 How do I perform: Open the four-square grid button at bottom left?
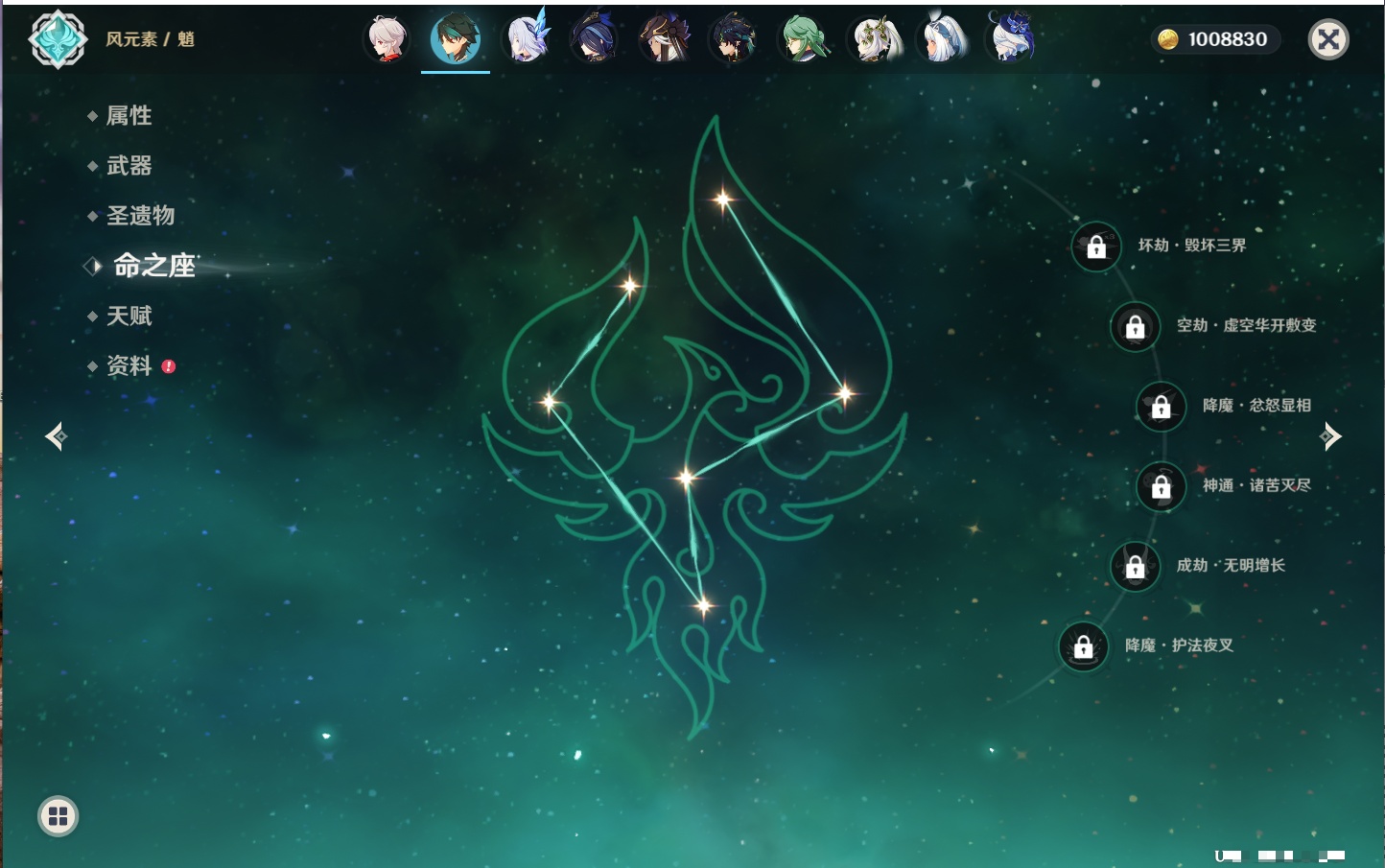(x=58, y=816)
